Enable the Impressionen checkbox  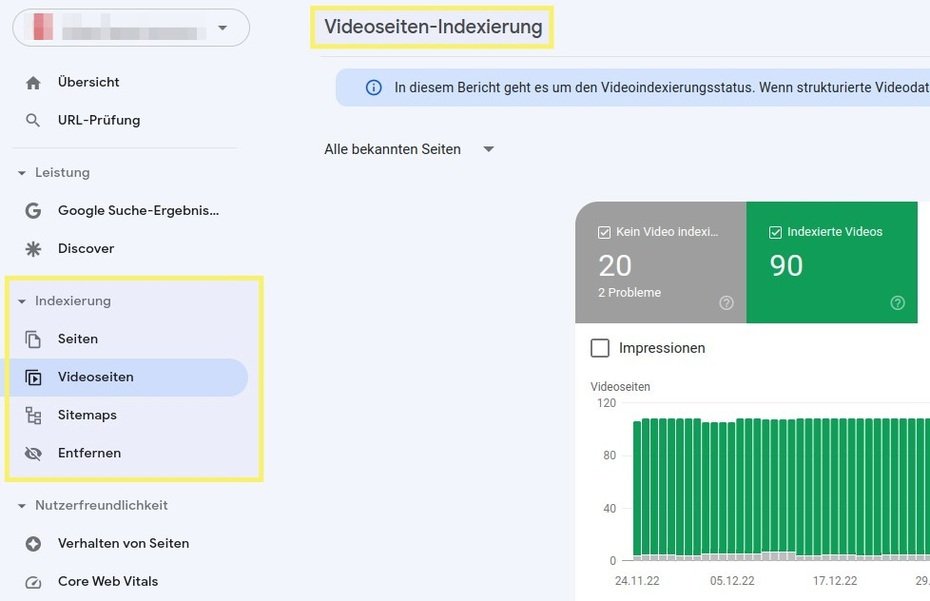coord(600,348)
